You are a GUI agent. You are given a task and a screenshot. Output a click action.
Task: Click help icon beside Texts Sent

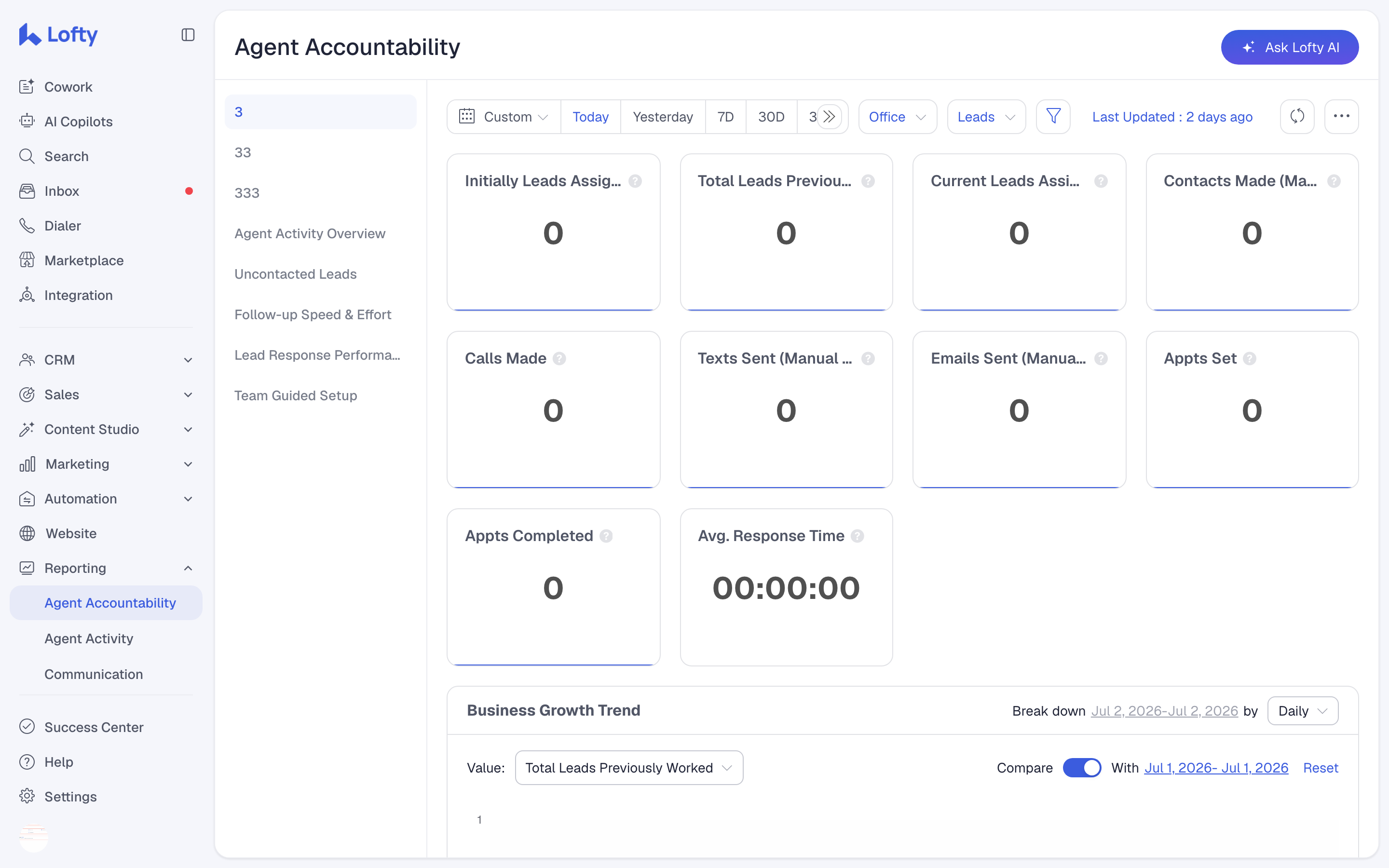pos(868,358)
